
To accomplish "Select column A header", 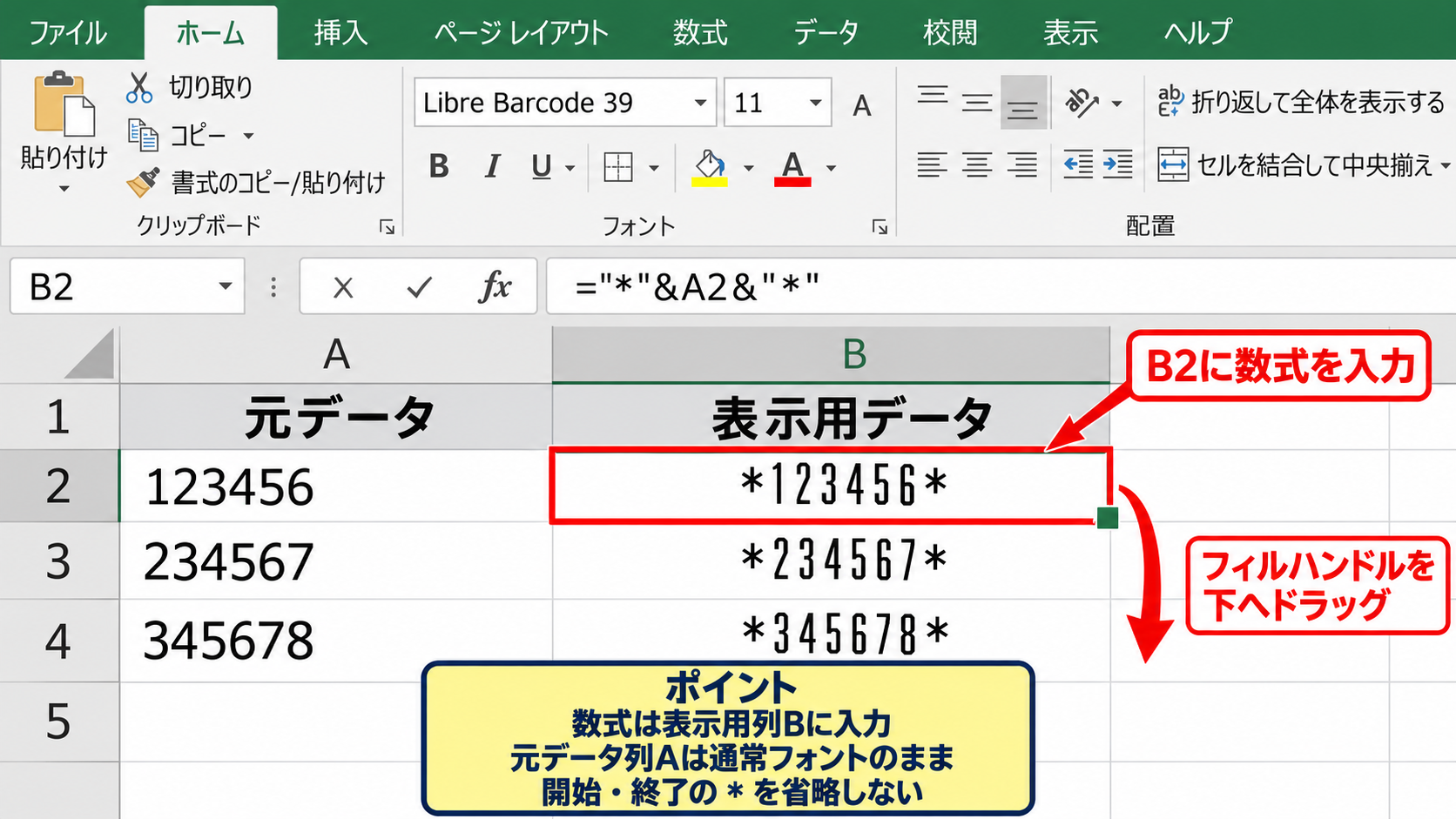I will [336, 355].
